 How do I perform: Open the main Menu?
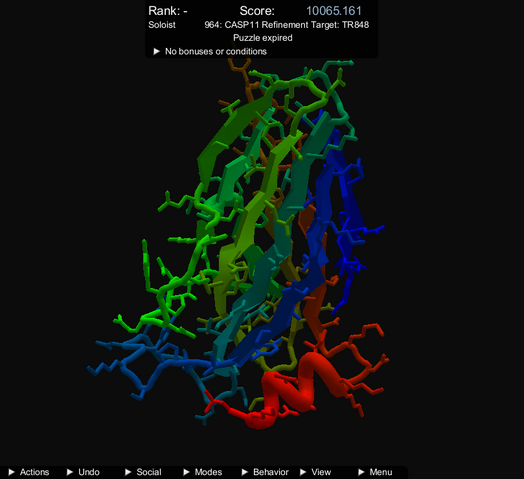pos(375,472)
